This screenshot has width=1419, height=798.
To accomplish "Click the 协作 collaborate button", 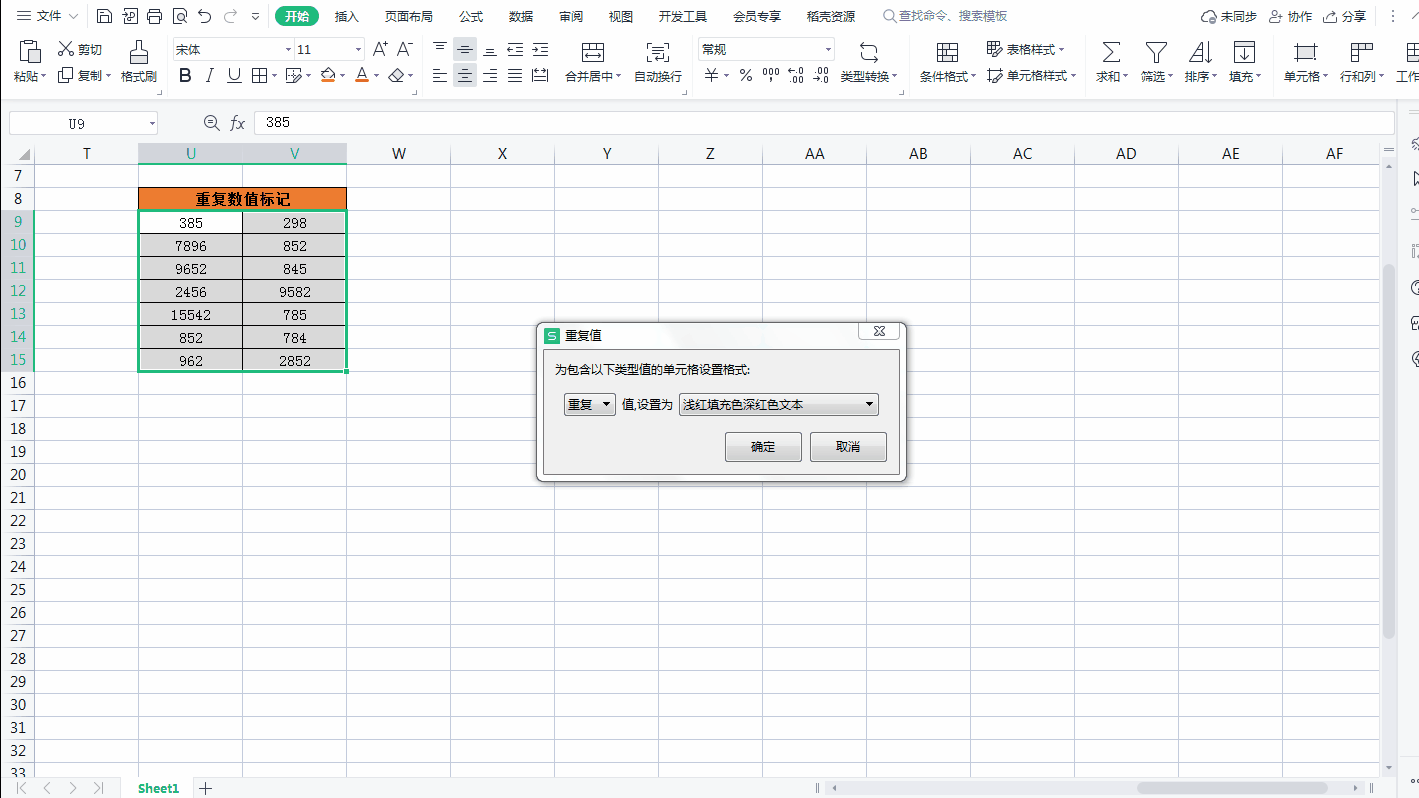I will tap(1290, 16).
